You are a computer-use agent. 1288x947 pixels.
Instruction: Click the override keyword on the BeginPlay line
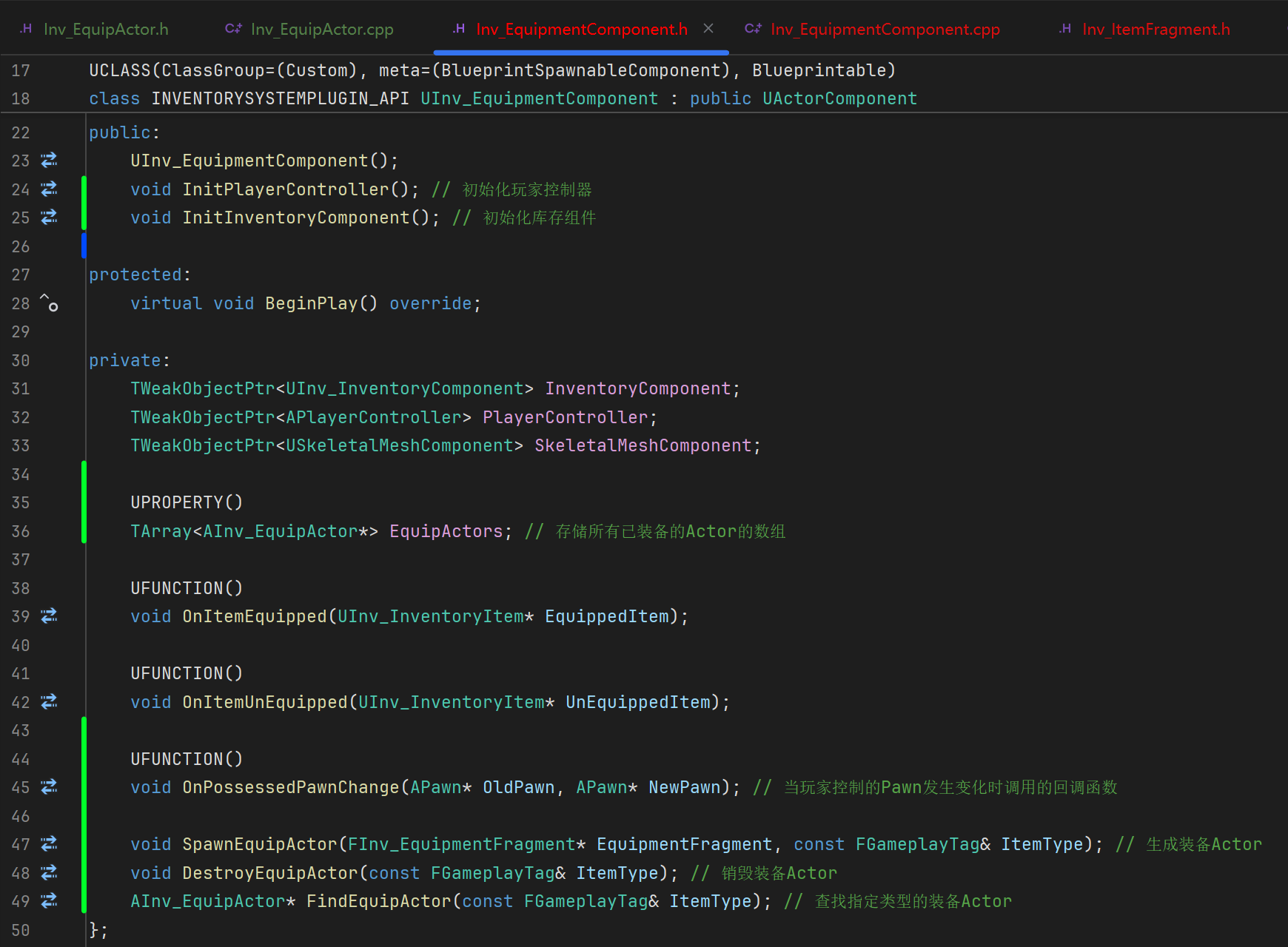pyautogui.click(x=431, y=303)
